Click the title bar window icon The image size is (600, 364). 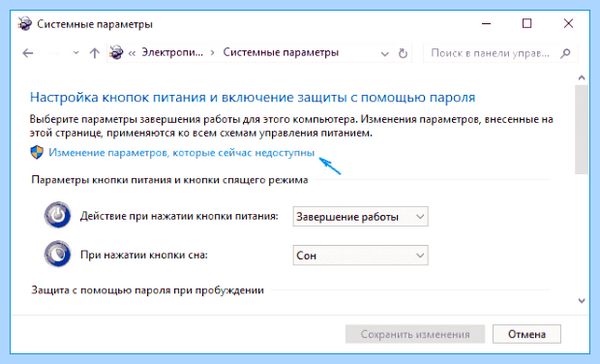coord(25,24)
